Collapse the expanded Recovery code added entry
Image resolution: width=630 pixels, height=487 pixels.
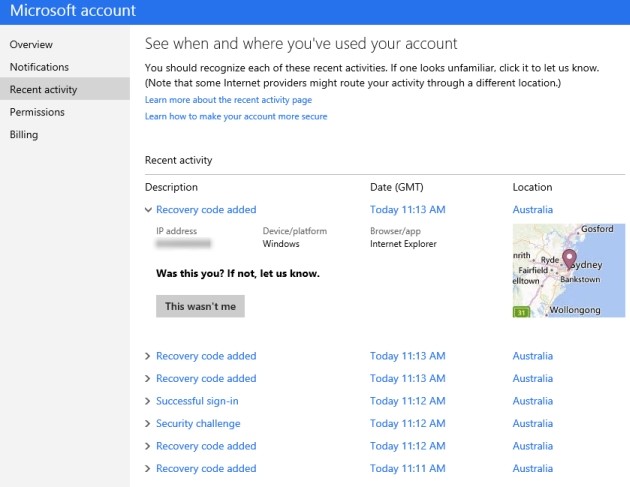[149, 210]
